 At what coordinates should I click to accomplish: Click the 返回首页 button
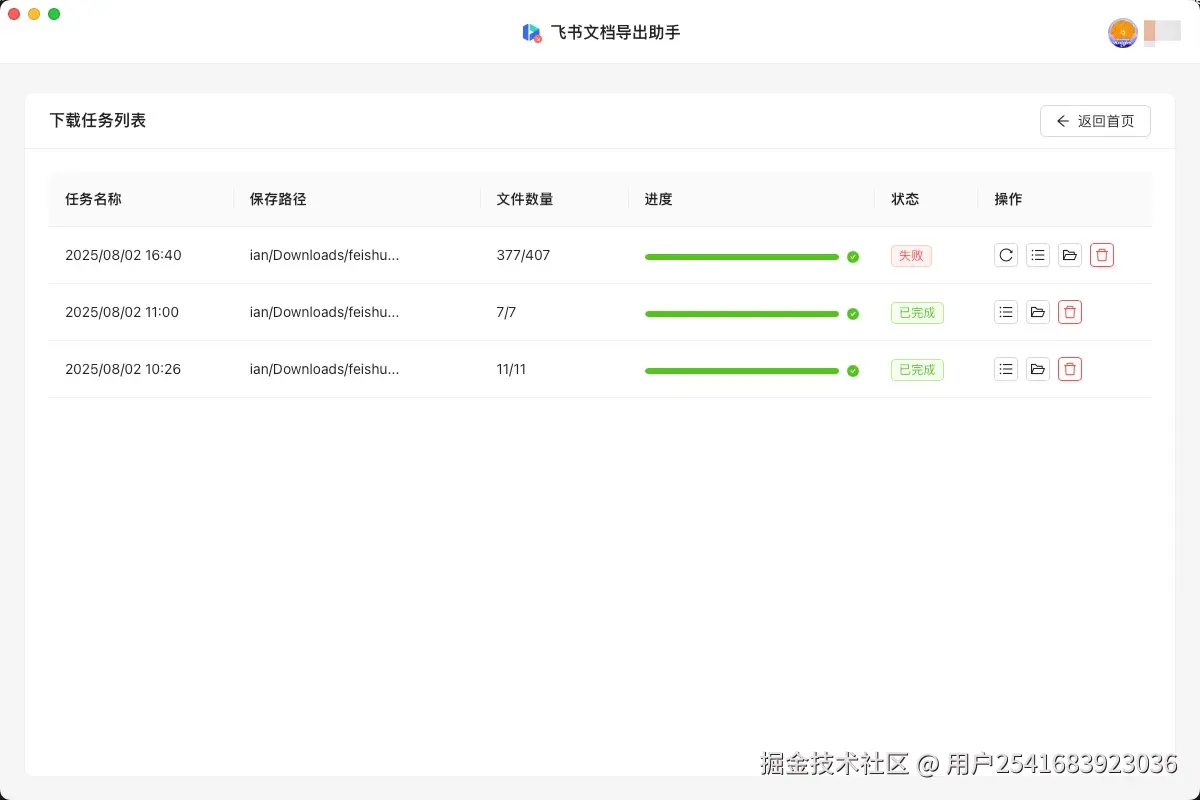[x=1095, y=120]
